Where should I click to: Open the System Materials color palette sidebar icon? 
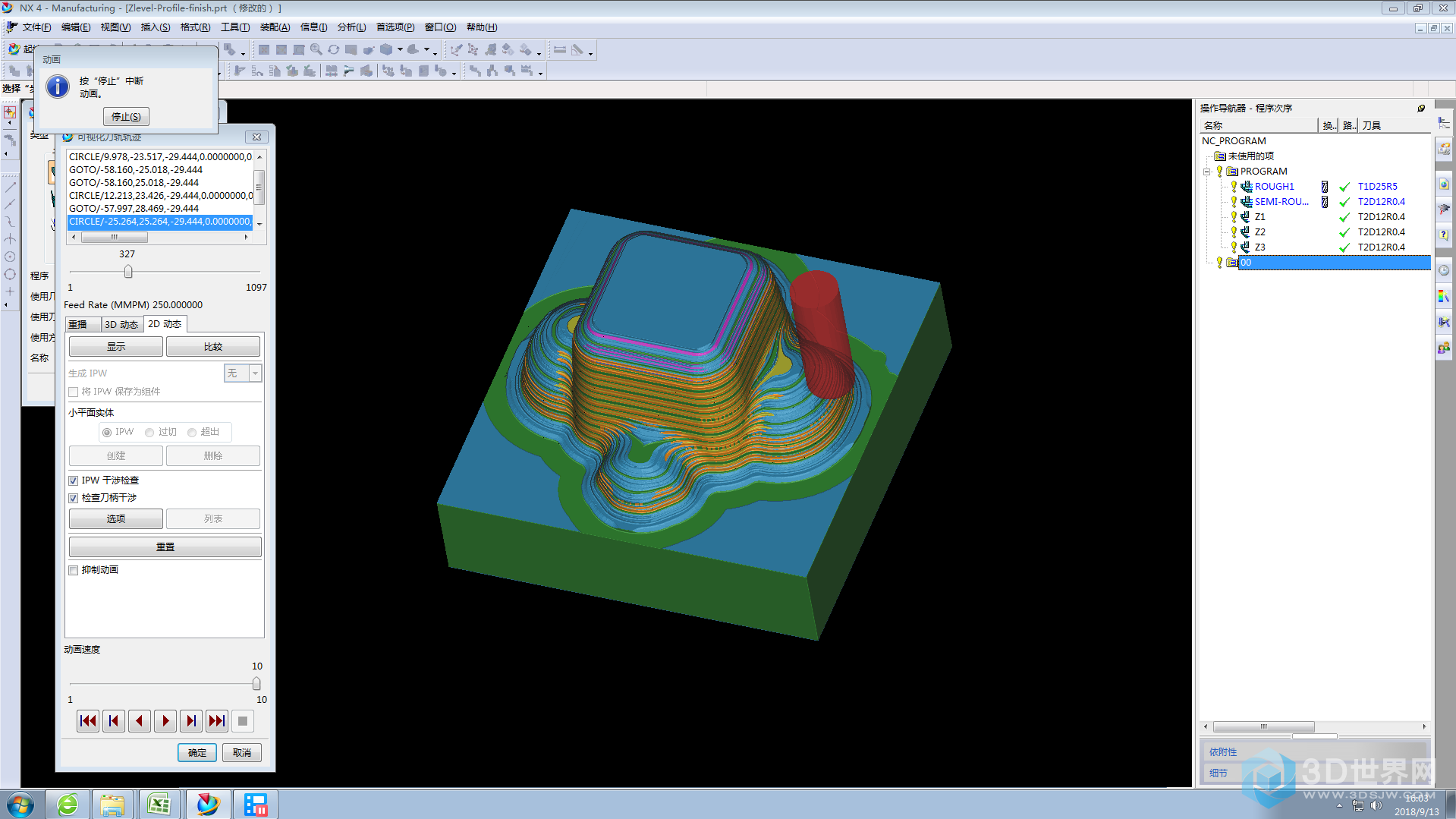pos(1444,296)
